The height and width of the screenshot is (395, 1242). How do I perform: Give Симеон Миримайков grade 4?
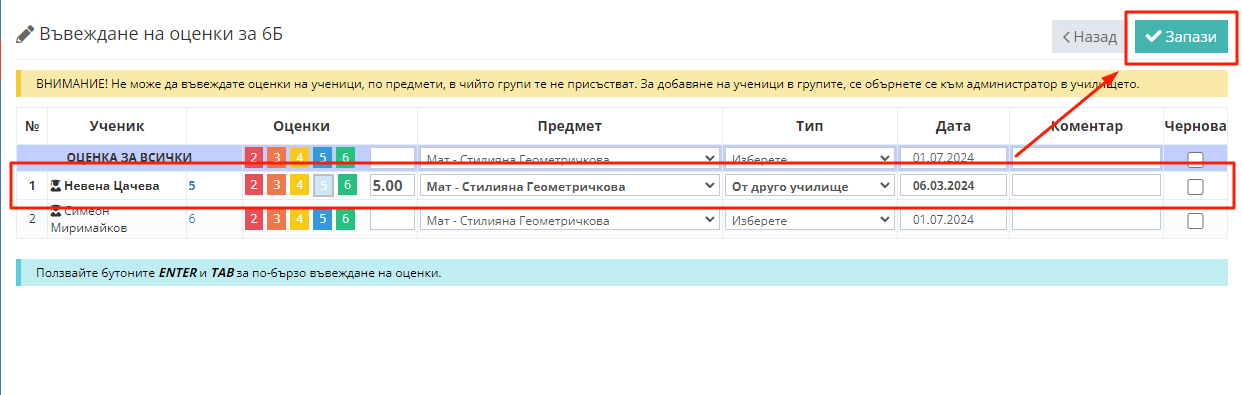(300, 219)
